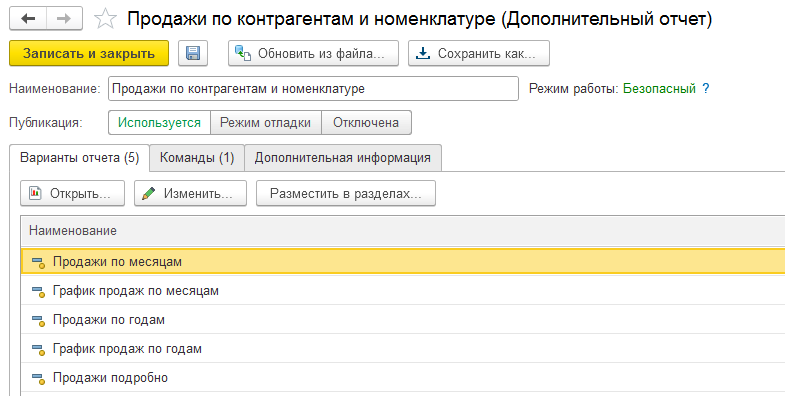Set publication to Отключена
786x396 pixels.
(366, 123)
